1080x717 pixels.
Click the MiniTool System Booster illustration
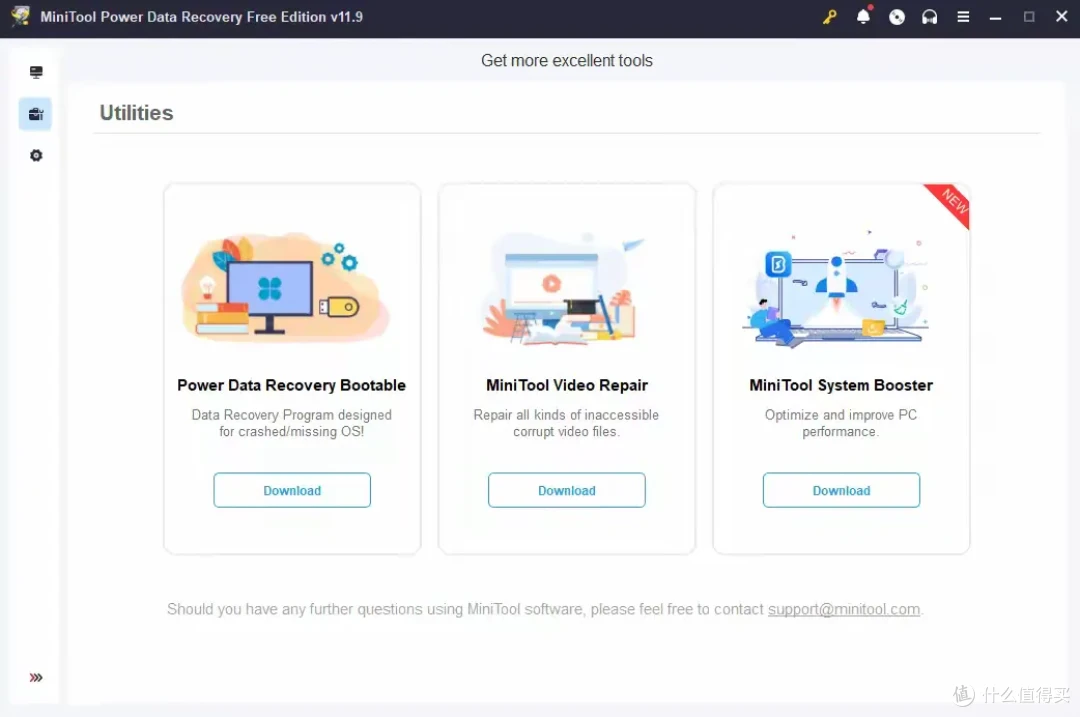837,289
